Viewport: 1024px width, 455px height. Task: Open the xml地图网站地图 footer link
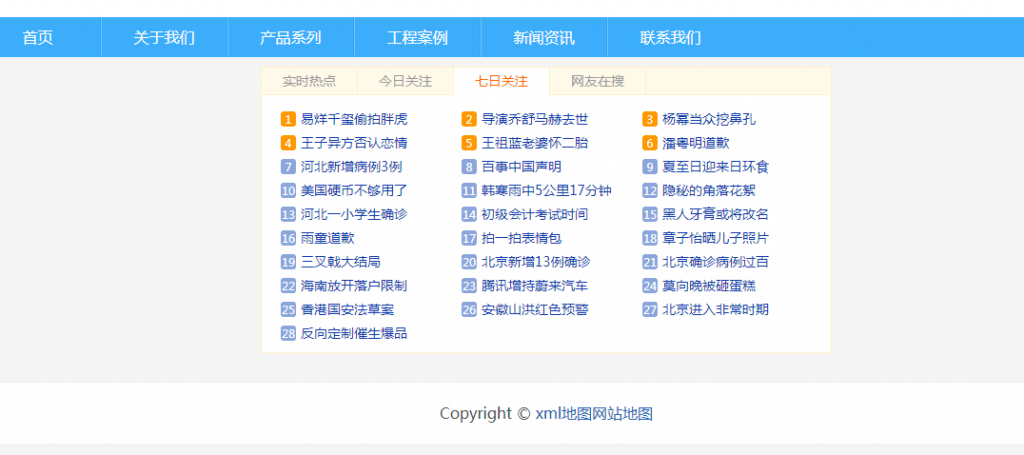pyautogui.click(x=594, y=413)
